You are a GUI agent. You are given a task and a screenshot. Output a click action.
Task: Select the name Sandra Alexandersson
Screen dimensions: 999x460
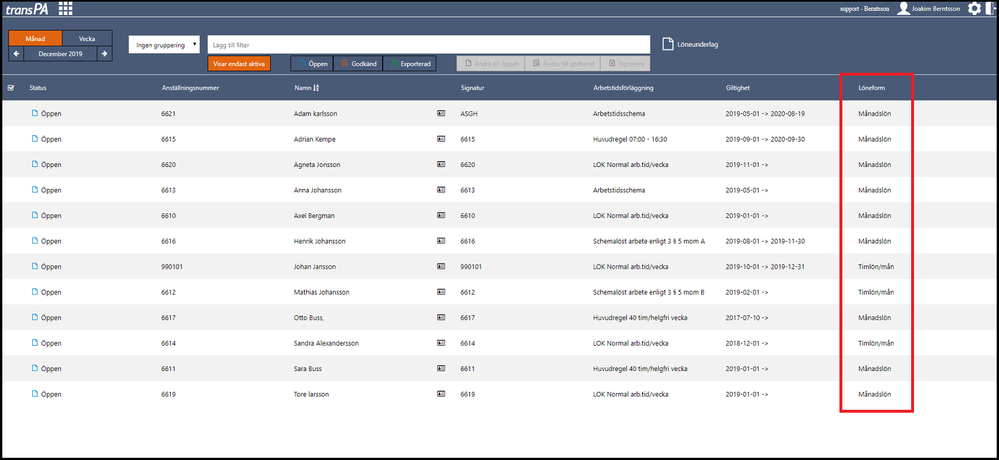(326, 343)
